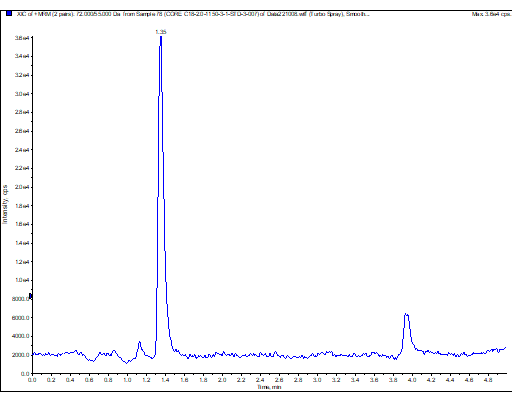Click the apex of the 1.35 min peak
Screen dimensions: 512x402
click(161, 37)
